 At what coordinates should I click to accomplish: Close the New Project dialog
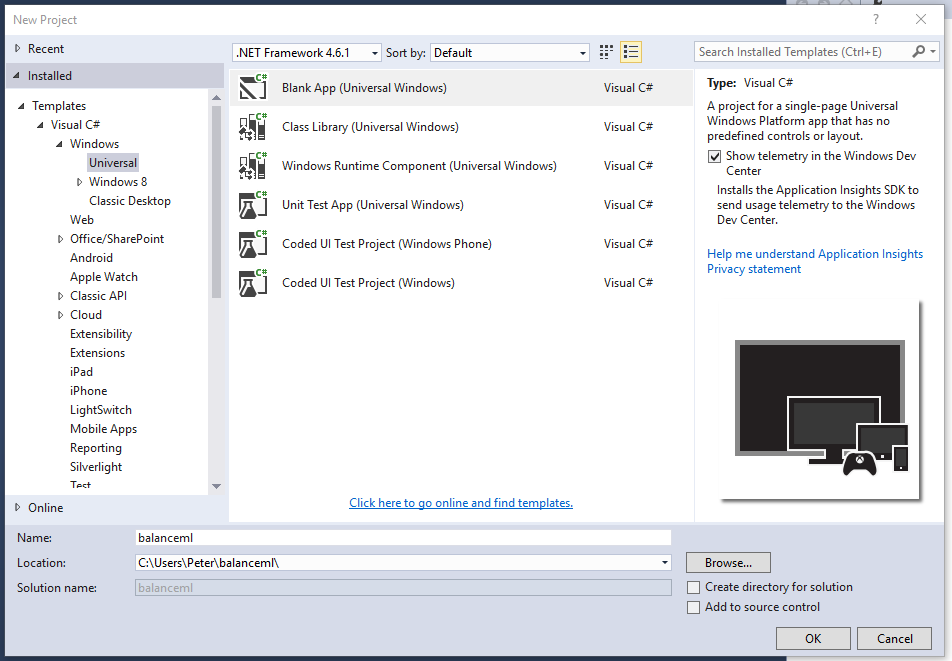[920, 19]
